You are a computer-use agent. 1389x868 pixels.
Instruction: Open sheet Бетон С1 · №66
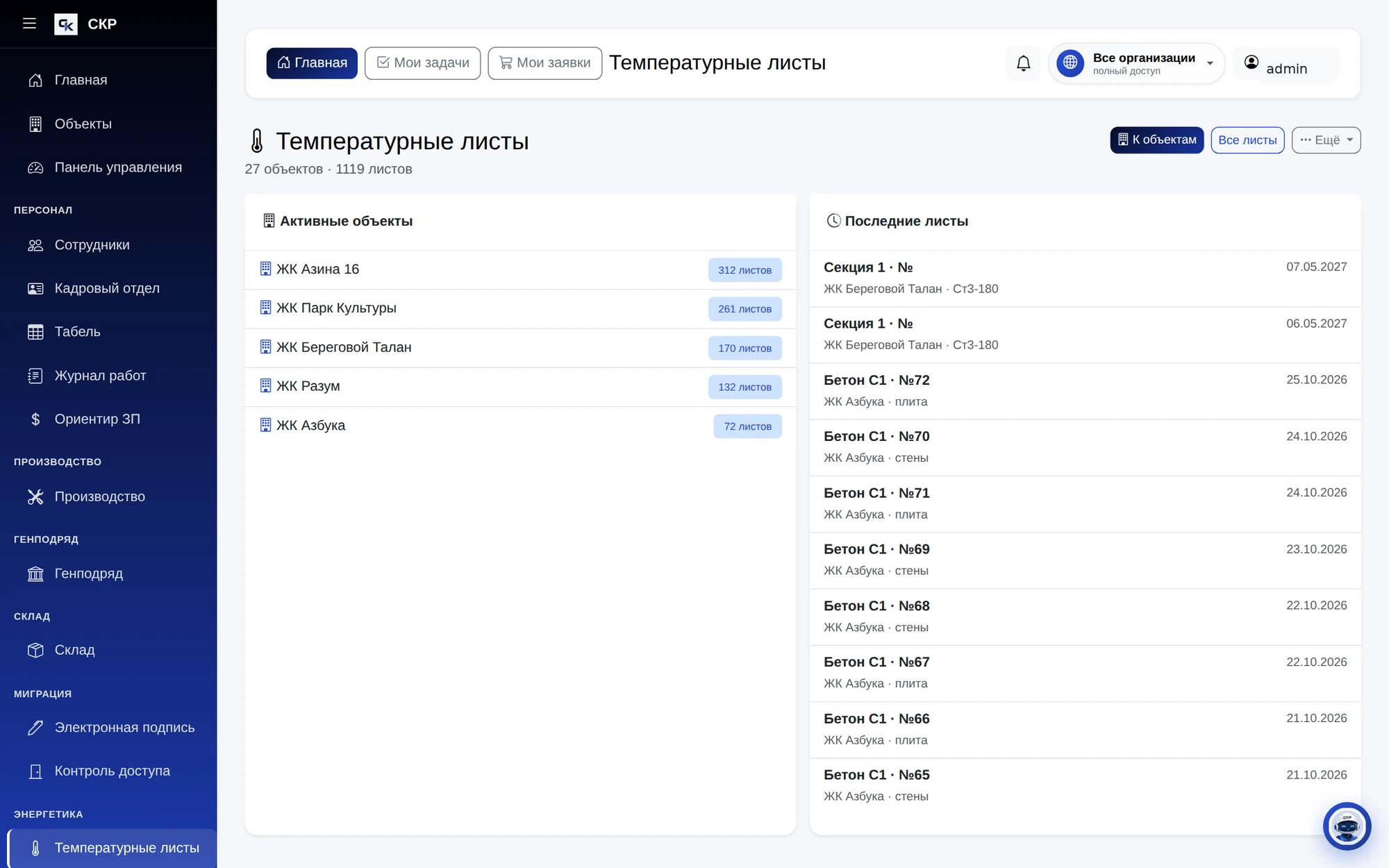tap(1085, 730)
